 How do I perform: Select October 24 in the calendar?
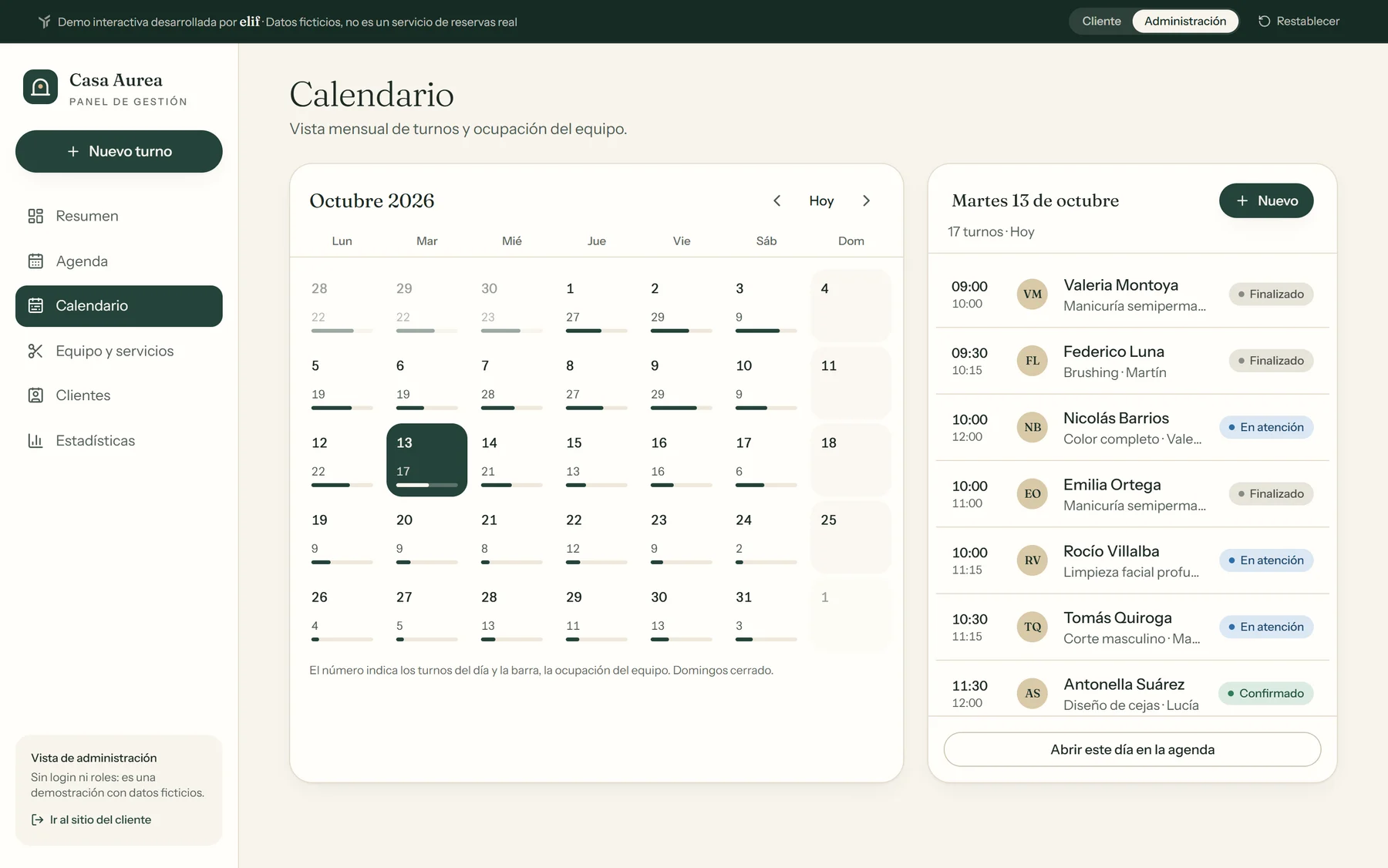(x=766, y=537)
